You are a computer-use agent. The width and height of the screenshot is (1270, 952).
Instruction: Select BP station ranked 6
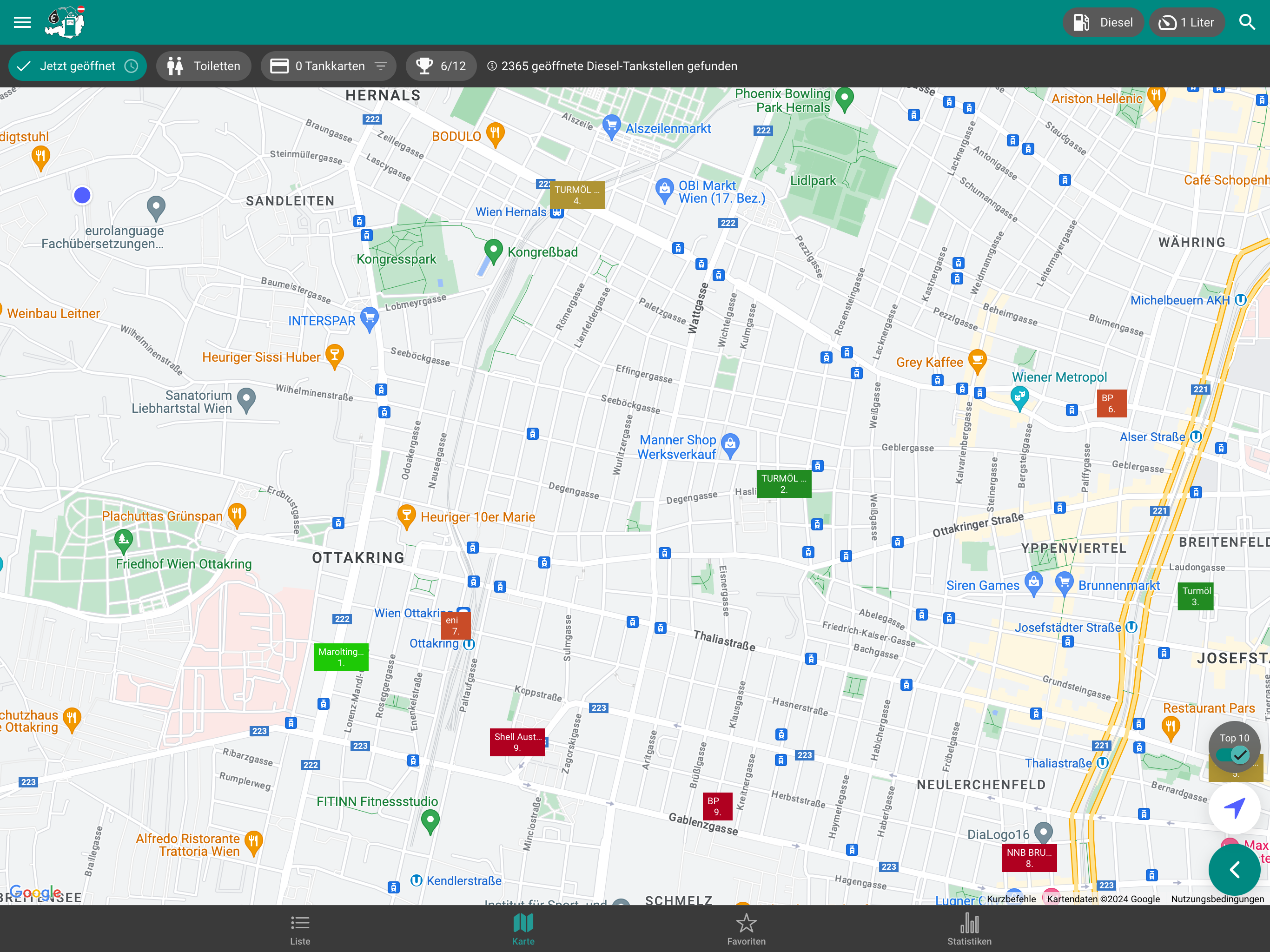[x=1111, y=403]
